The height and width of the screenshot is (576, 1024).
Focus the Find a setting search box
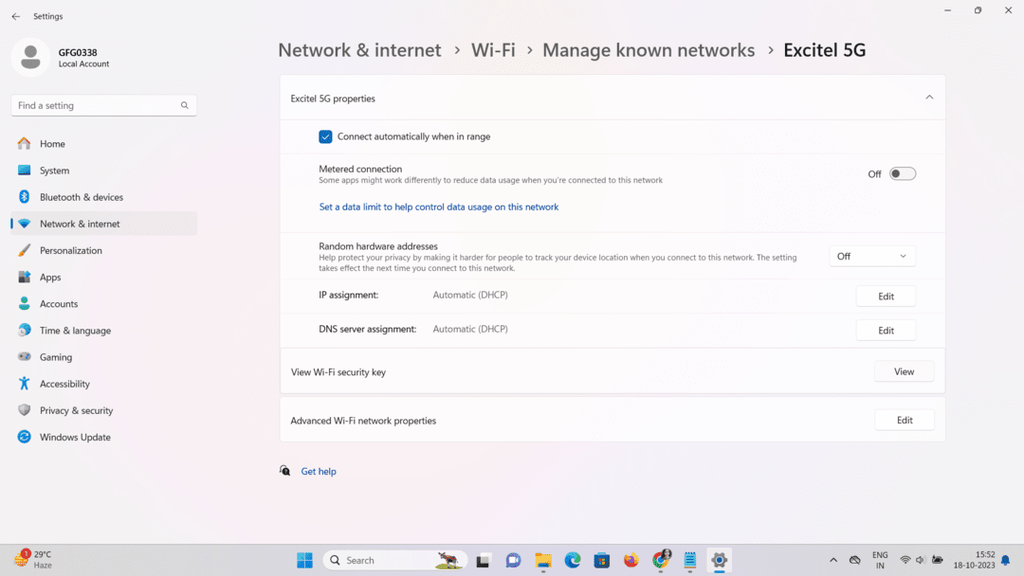coord(104,105)
